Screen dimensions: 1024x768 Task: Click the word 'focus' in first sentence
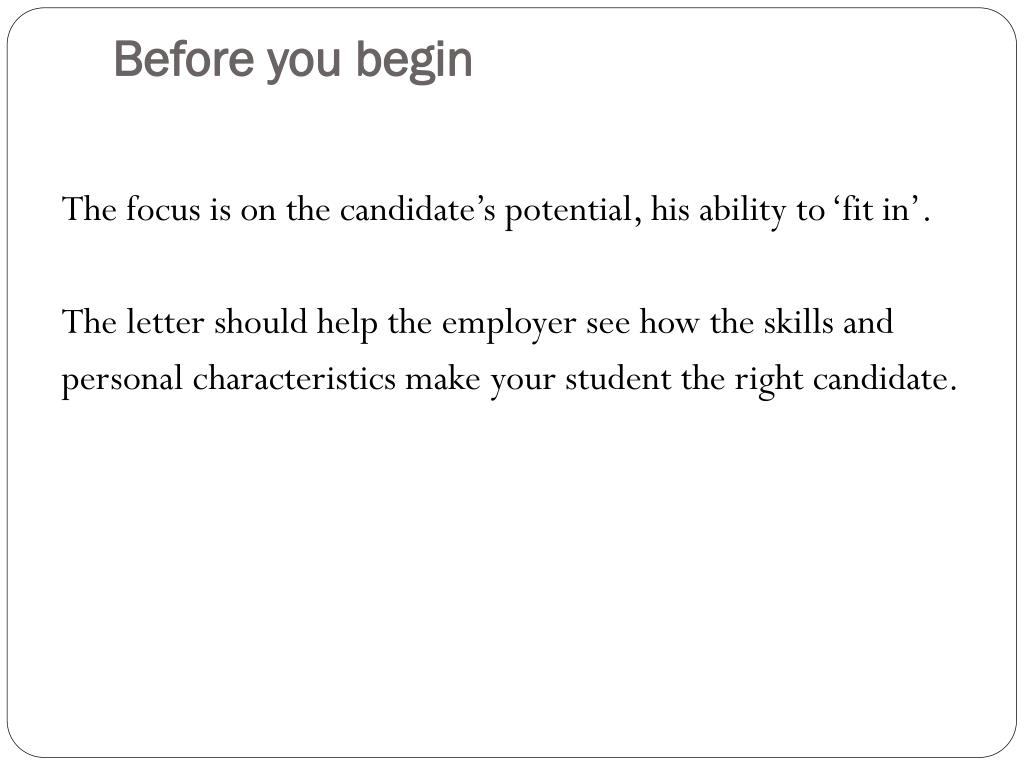(x=163, y=210)
